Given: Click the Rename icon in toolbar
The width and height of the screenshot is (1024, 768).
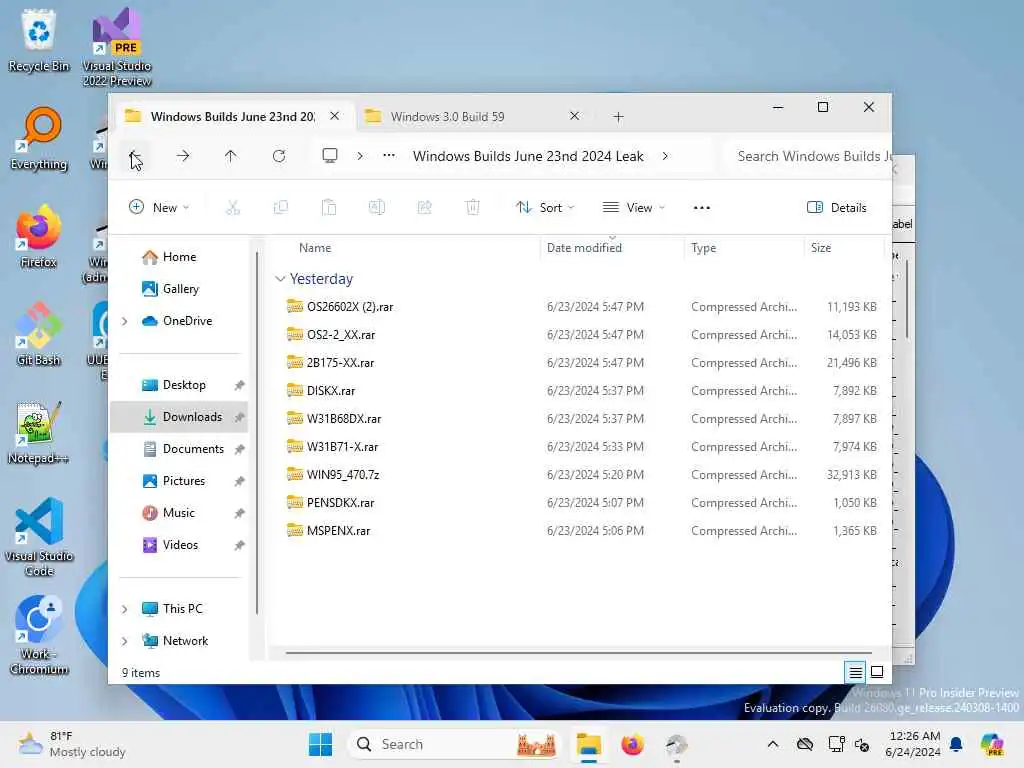Looking at the screenshot, I should pos(377,208).
